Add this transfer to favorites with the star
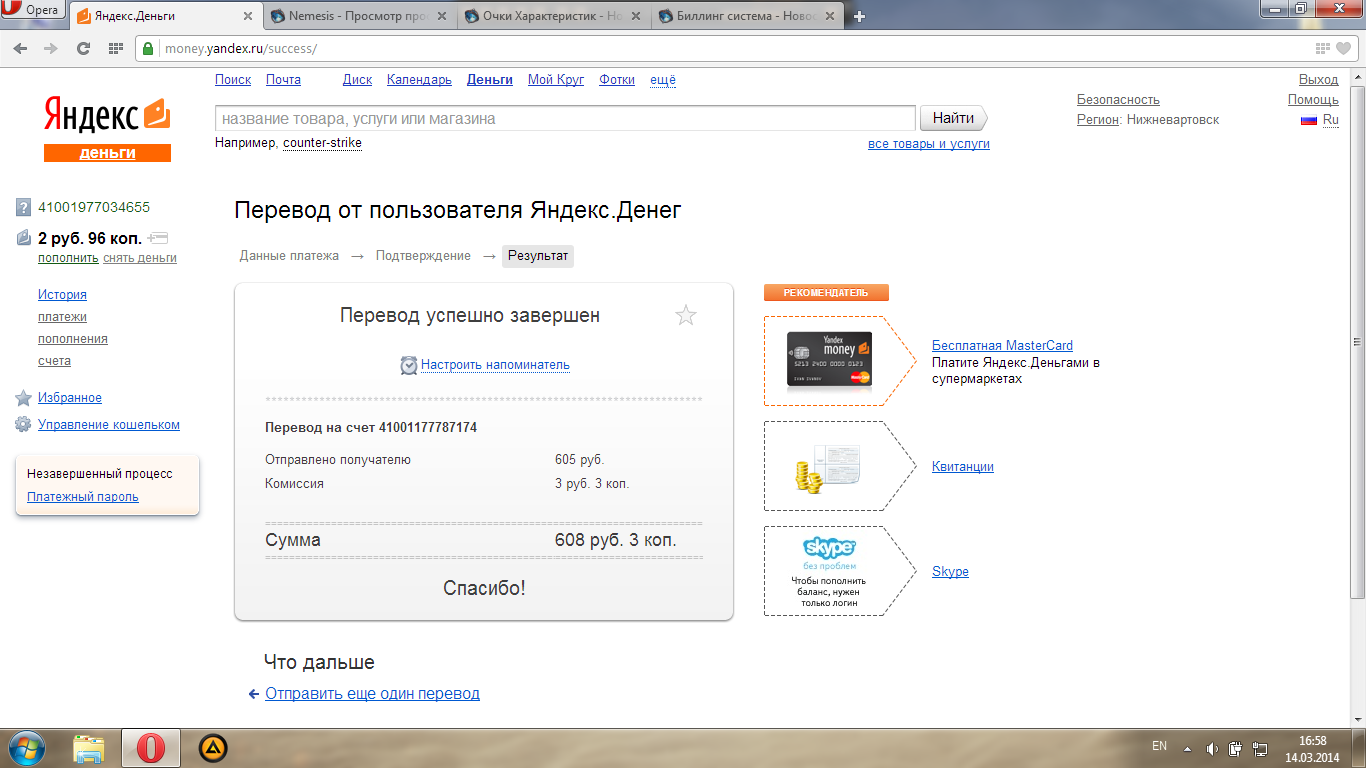The width and height of the screenshot is (1366, 768). coord(686,316)
